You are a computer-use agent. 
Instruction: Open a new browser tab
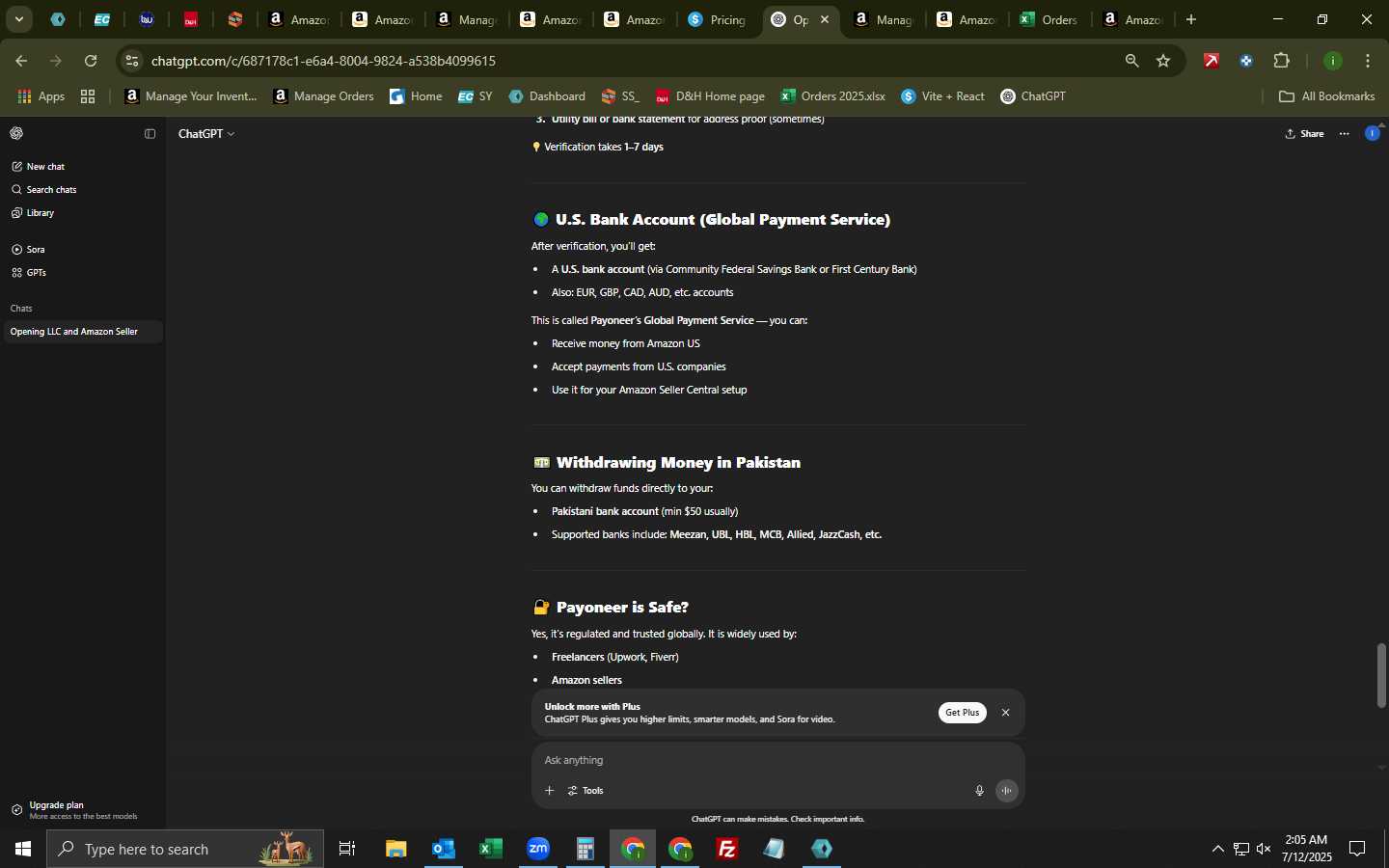[x=1191, y=19]
